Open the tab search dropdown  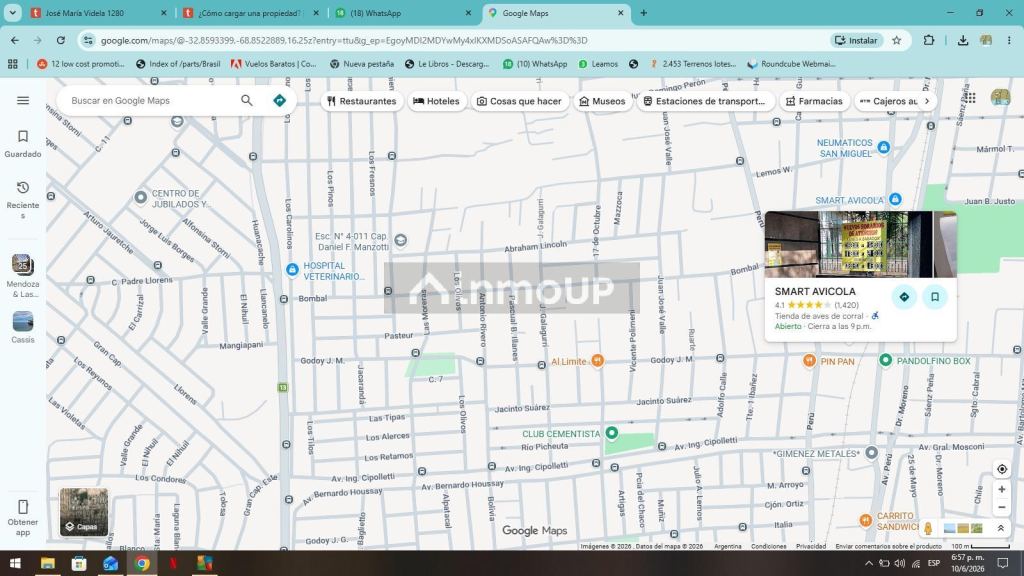click(x=12, y=13)
